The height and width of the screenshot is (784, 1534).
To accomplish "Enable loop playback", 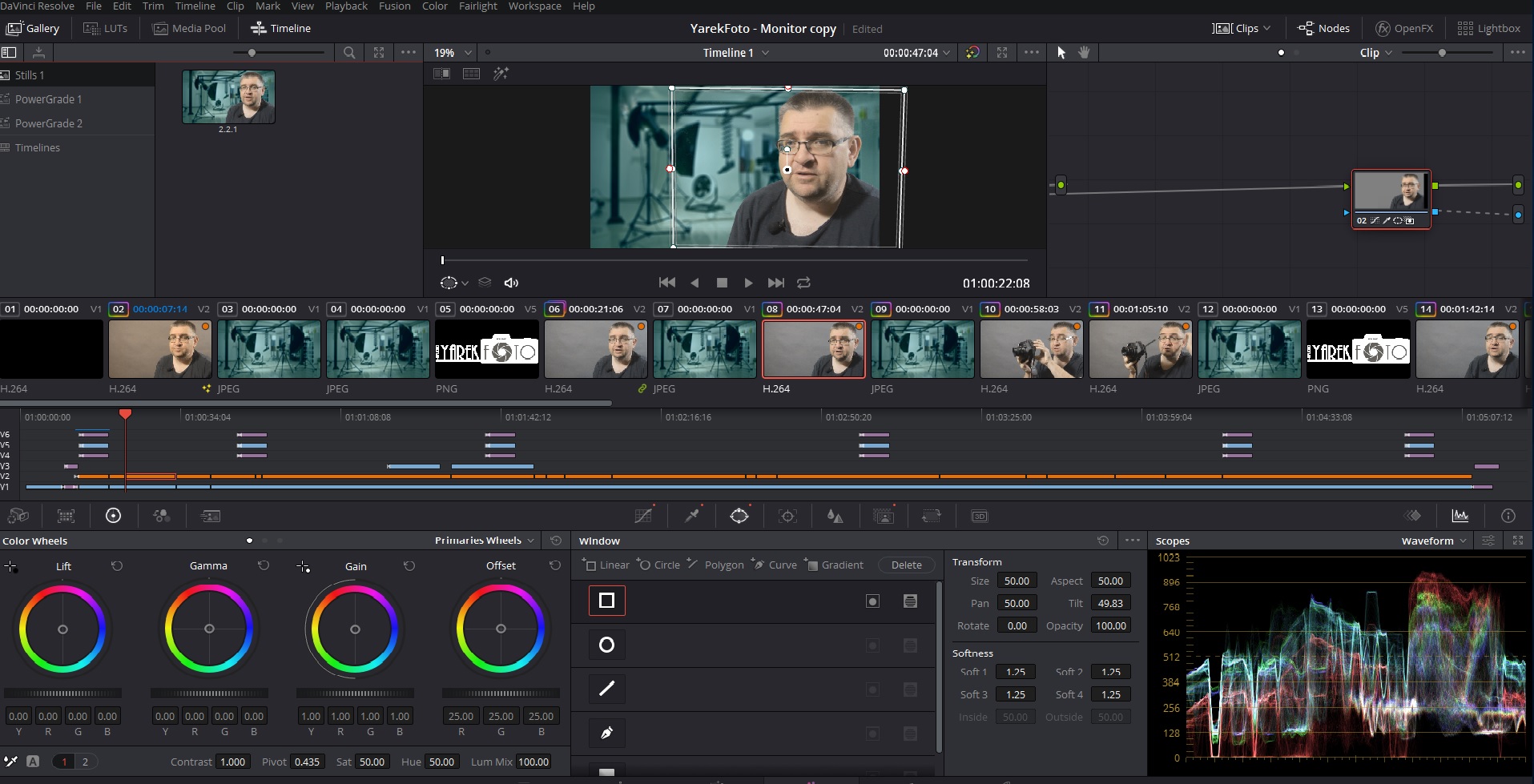I will click(803, 283).
